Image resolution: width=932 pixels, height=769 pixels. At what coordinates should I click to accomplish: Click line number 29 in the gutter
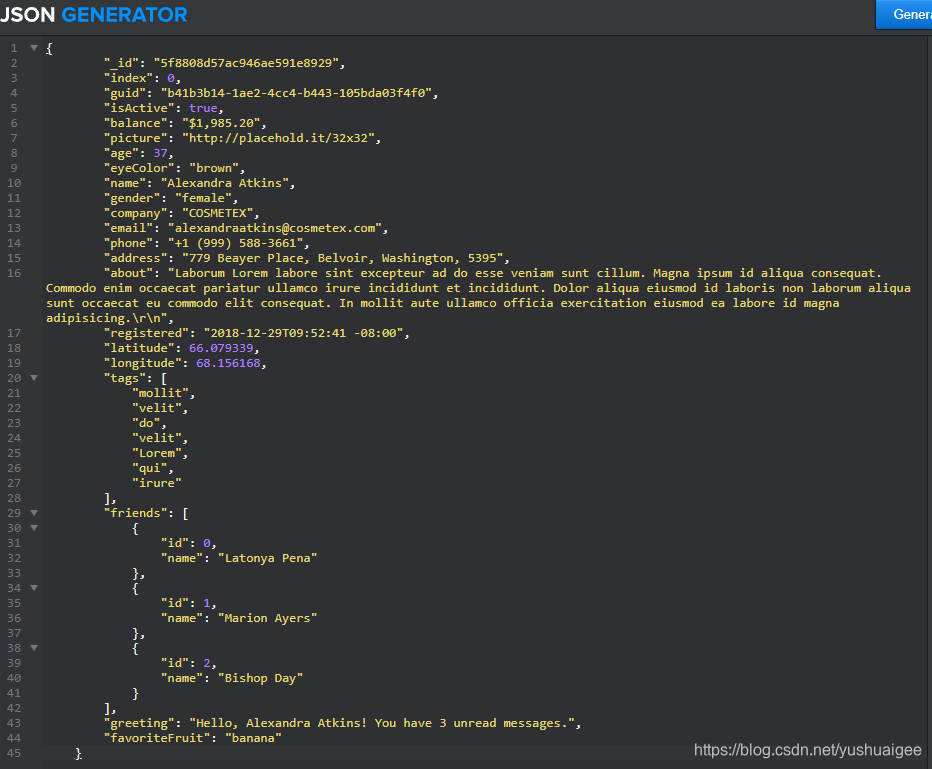(x=14, y=513)
